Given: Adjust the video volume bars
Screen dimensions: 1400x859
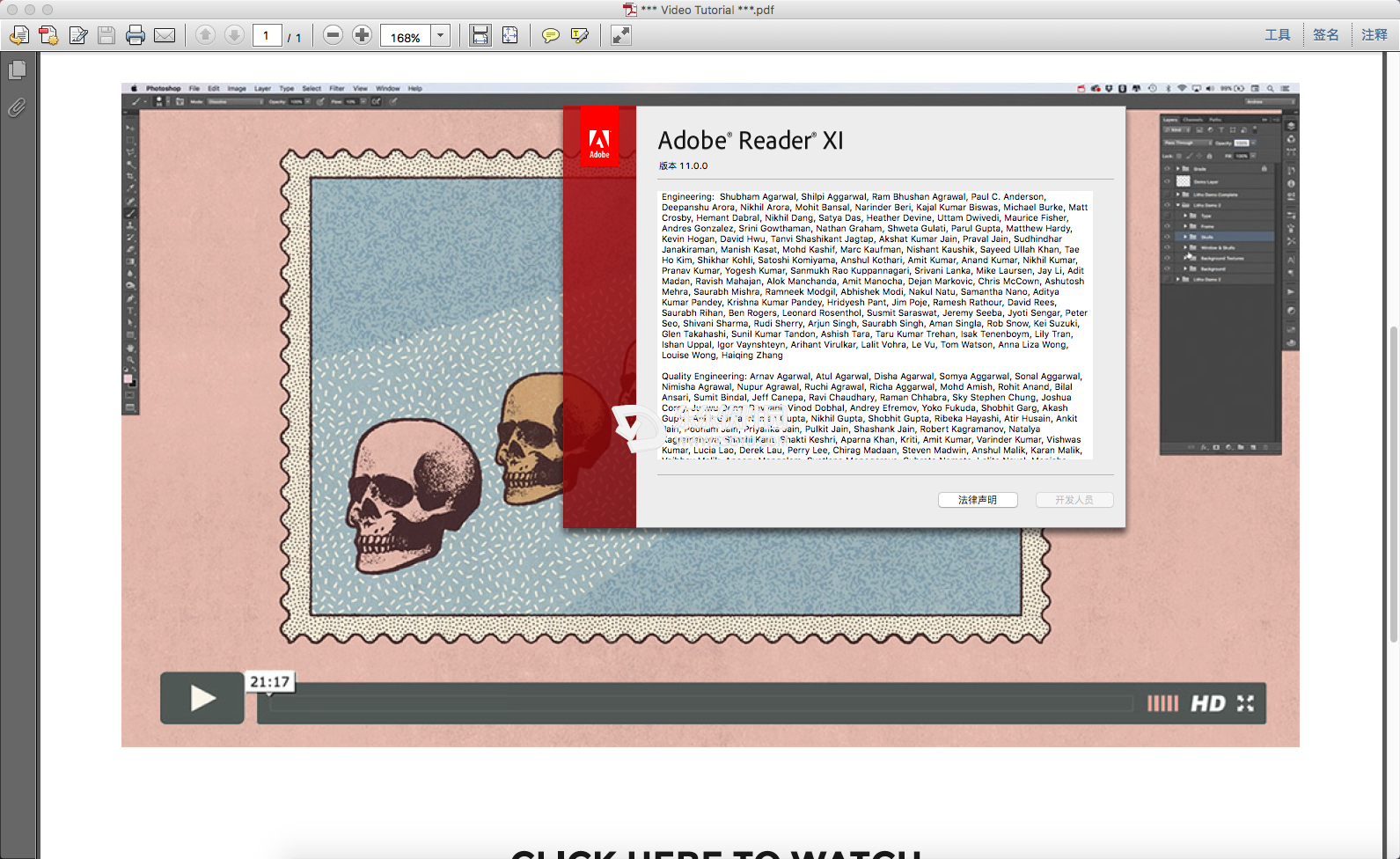Looking at the screenshot, I should pos(1162,703).
